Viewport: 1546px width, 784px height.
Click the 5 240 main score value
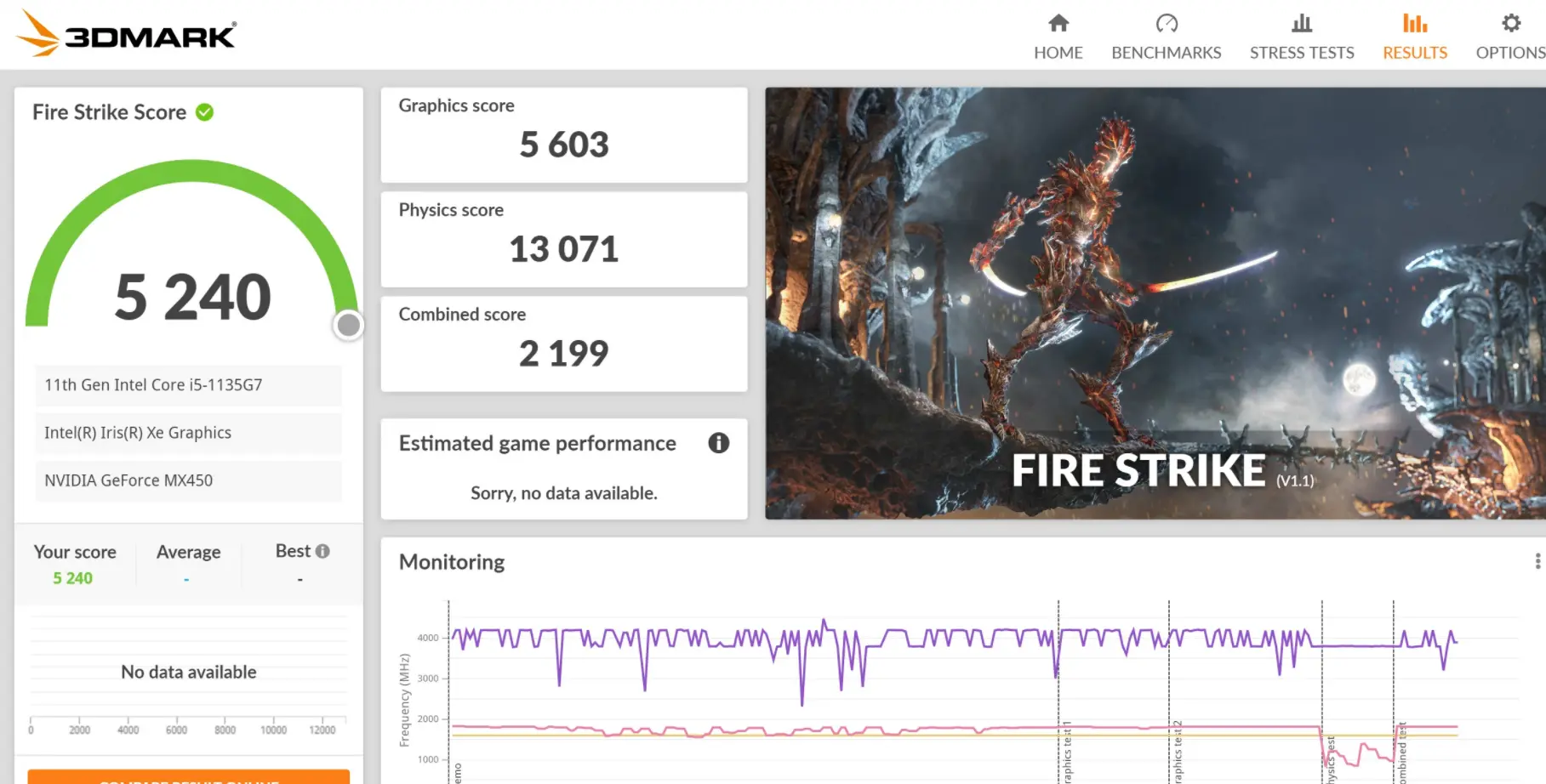tap(192, 298)
